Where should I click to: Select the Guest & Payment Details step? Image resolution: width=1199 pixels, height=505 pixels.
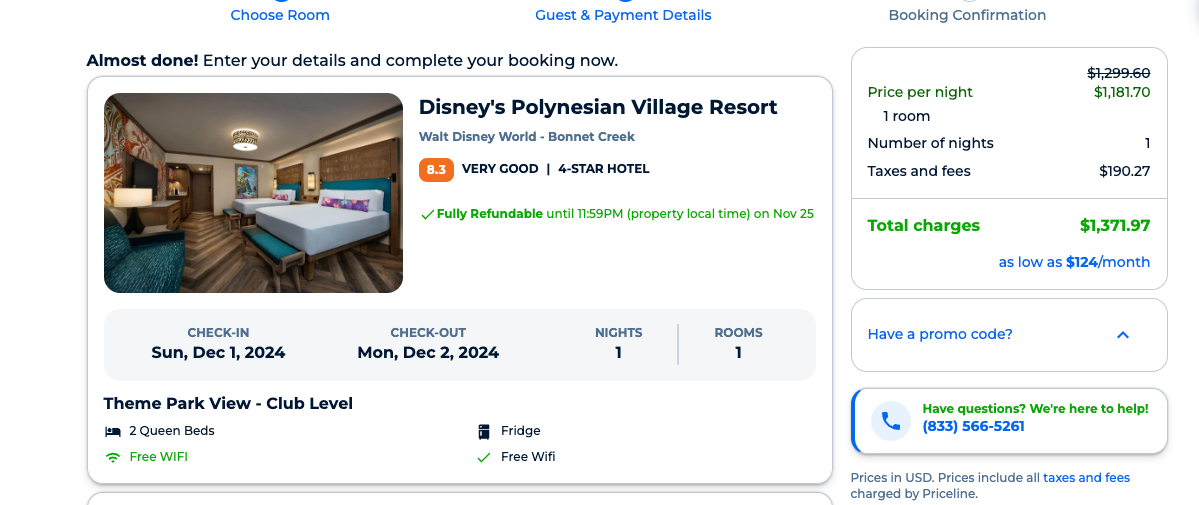(623, 15)
